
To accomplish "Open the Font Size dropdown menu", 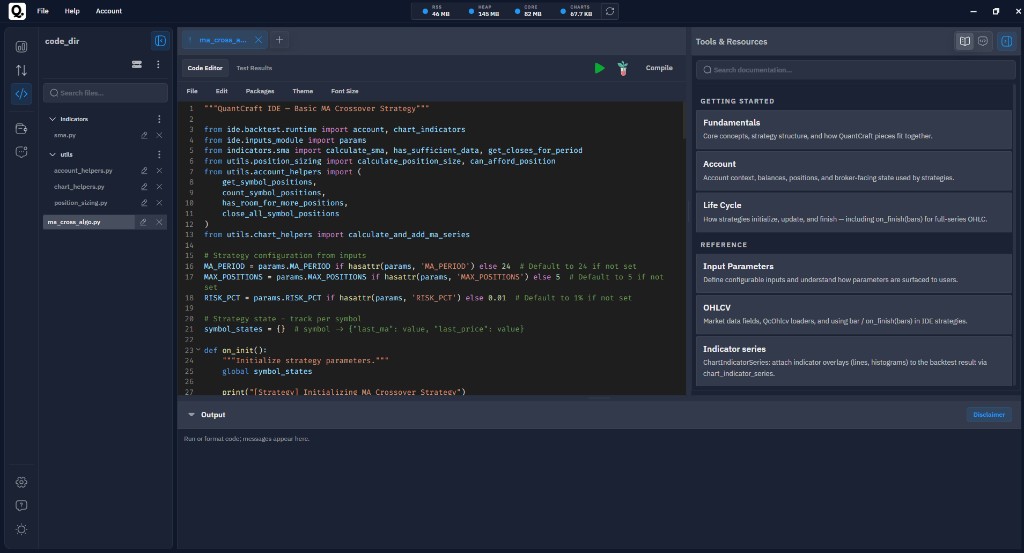I will click(344, 91).
